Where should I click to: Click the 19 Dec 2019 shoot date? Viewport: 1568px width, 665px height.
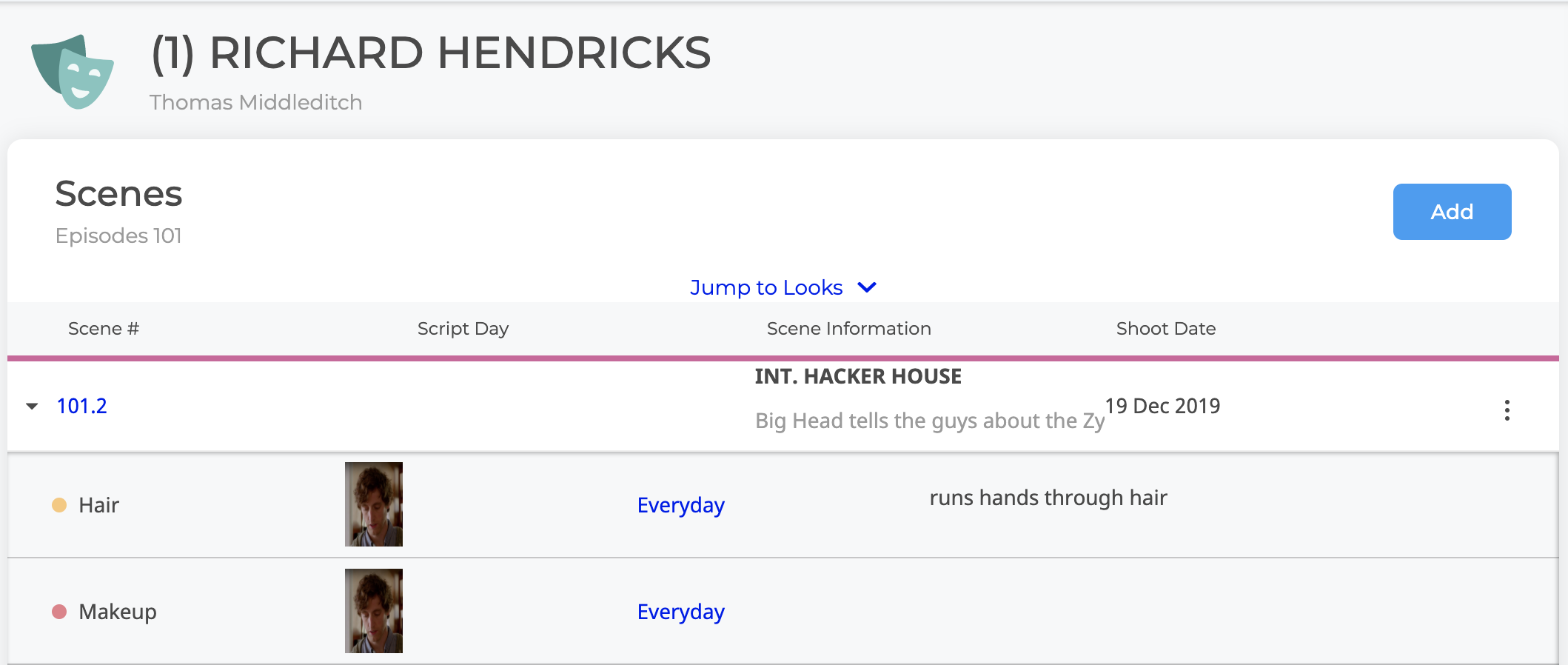(x=1162, y=406)
